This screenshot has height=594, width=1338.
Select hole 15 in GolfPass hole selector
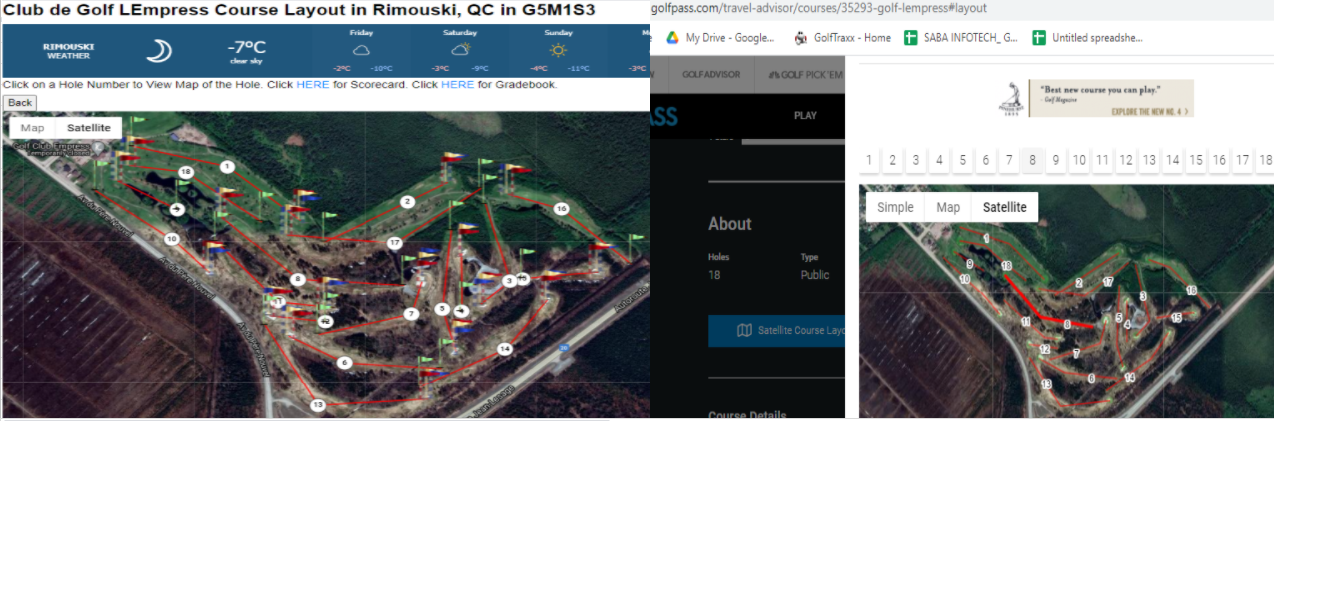tap(1196, 160)
